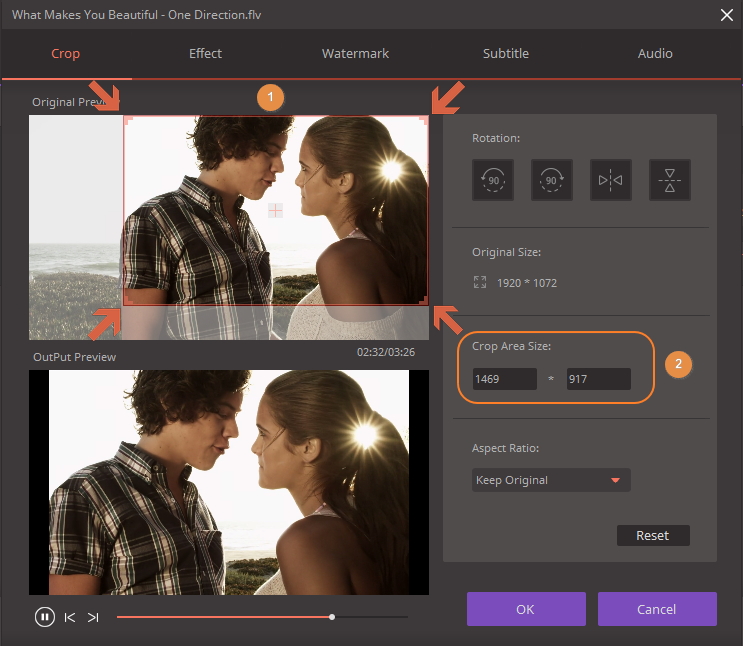Image resolution: width=743 pixels, height=646 pixels.
Task: Open the Effect tab
Action: (x=205, y=54)
